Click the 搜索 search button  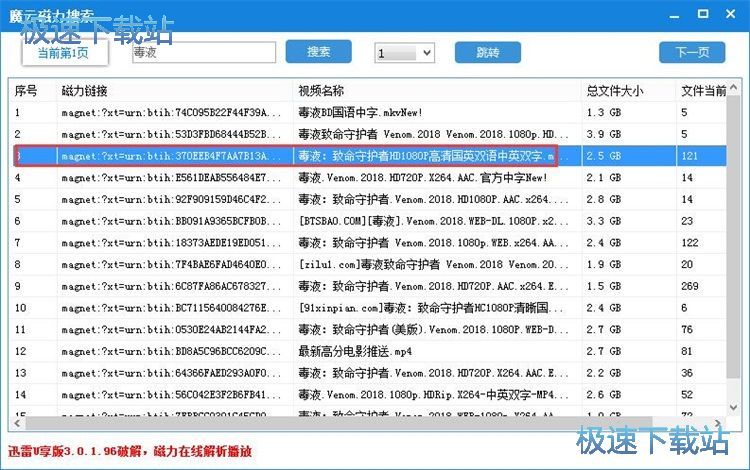319,52
